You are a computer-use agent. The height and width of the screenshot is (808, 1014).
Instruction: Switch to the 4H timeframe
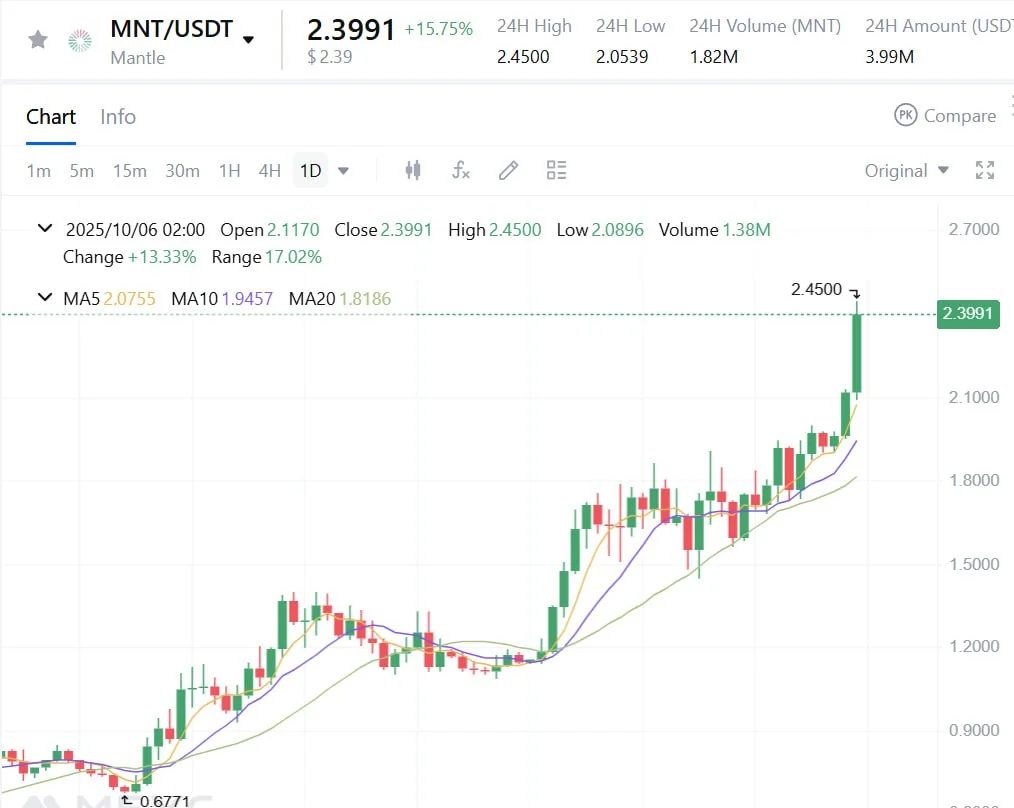[270, 171]
